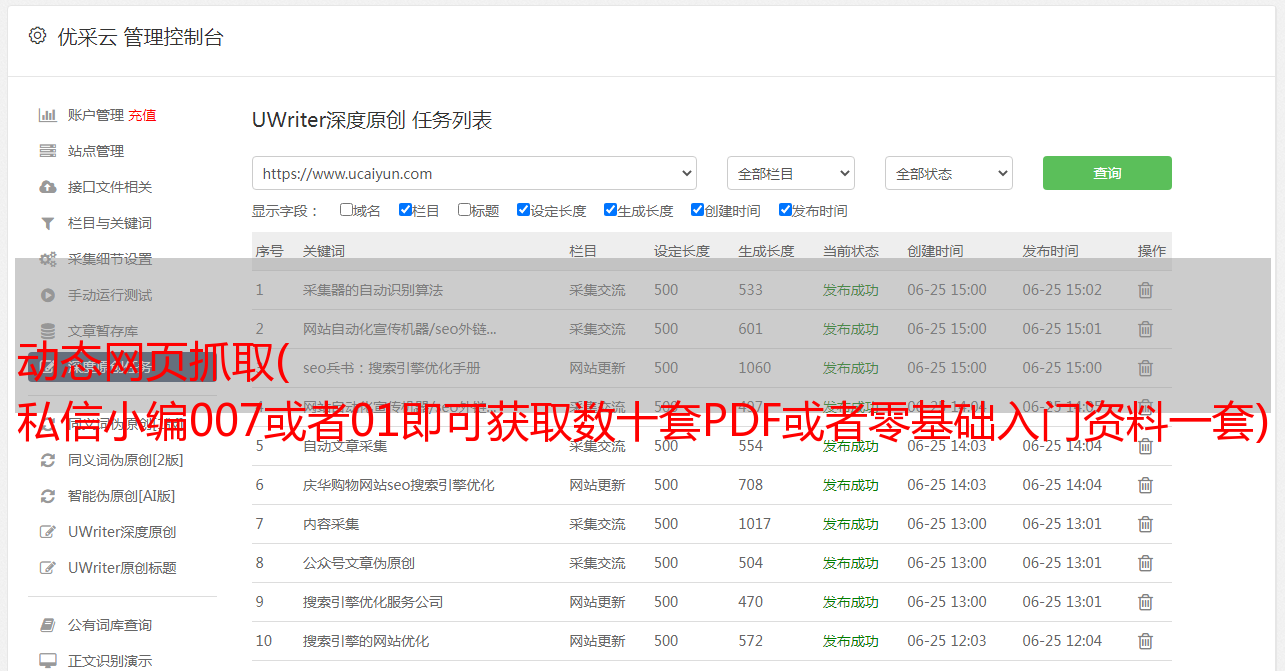This screenshot has width=1285, height=671.
Task: Click the play icon for 手动运行测试
Action: (47, 295)
